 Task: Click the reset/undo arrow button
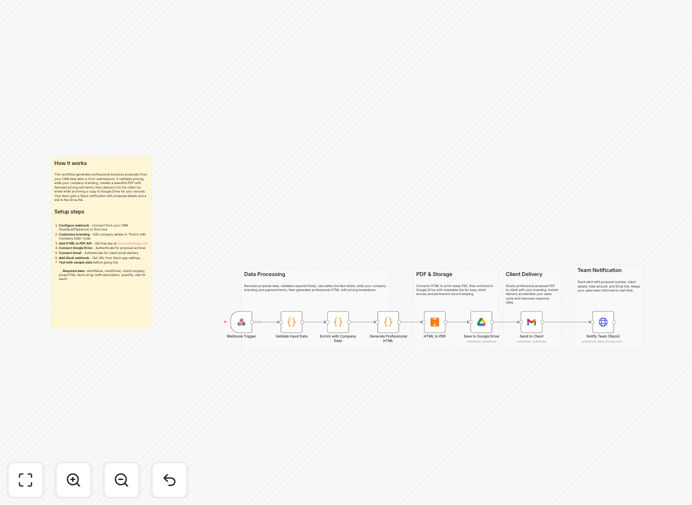[x=169, y=480]
